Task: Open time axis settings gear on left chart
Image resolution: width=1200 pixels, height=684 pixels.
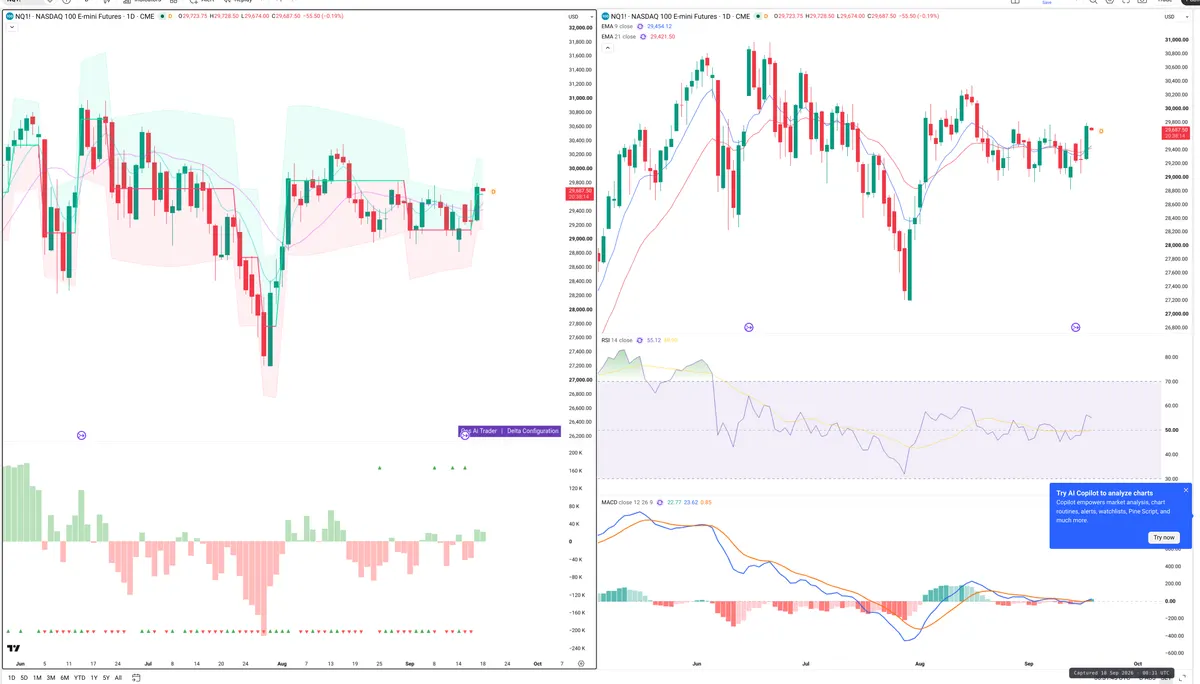Action: [581, 663]
